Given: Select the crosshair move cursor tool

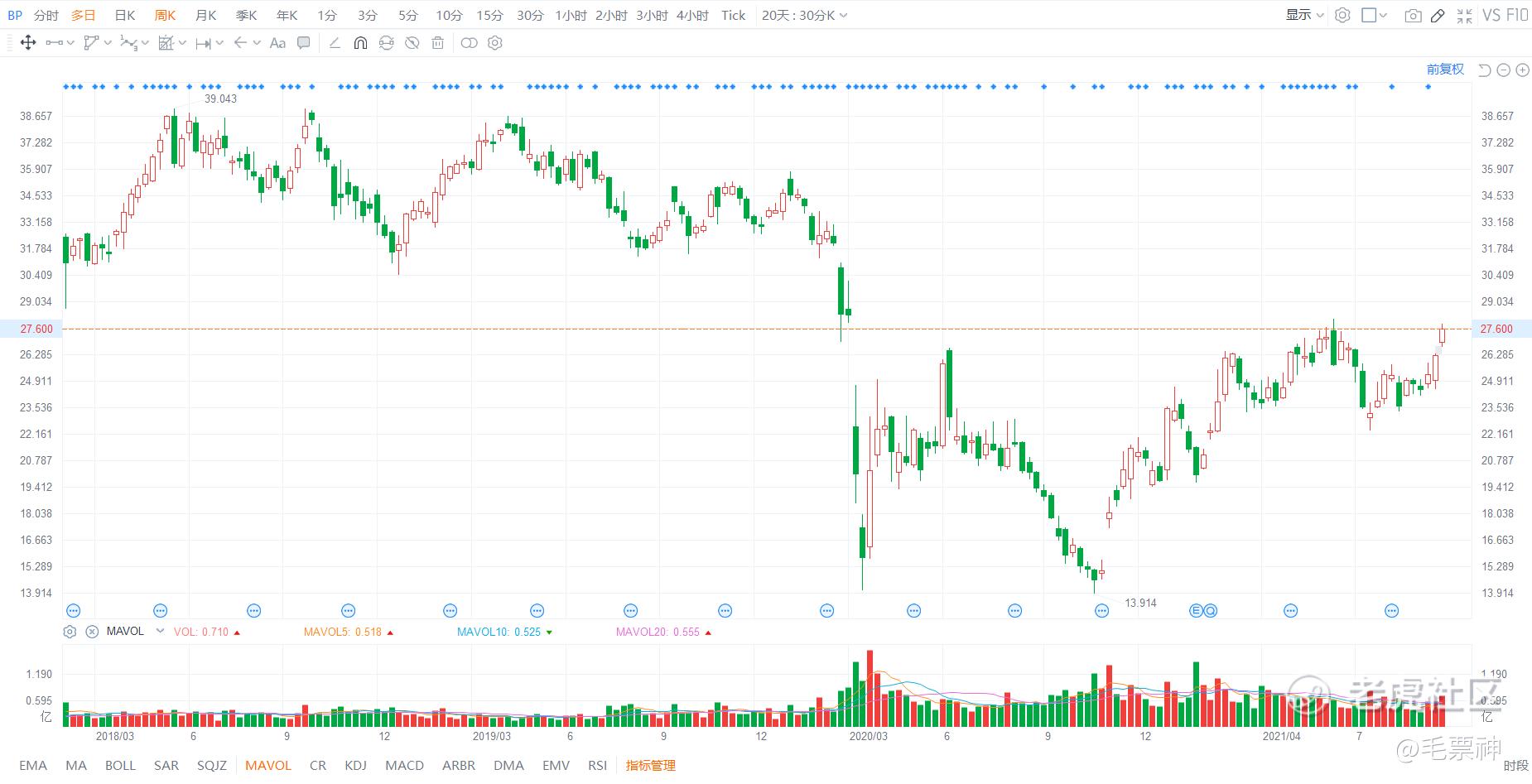Looking at the screenshot, I should click(x=27, y=43).
